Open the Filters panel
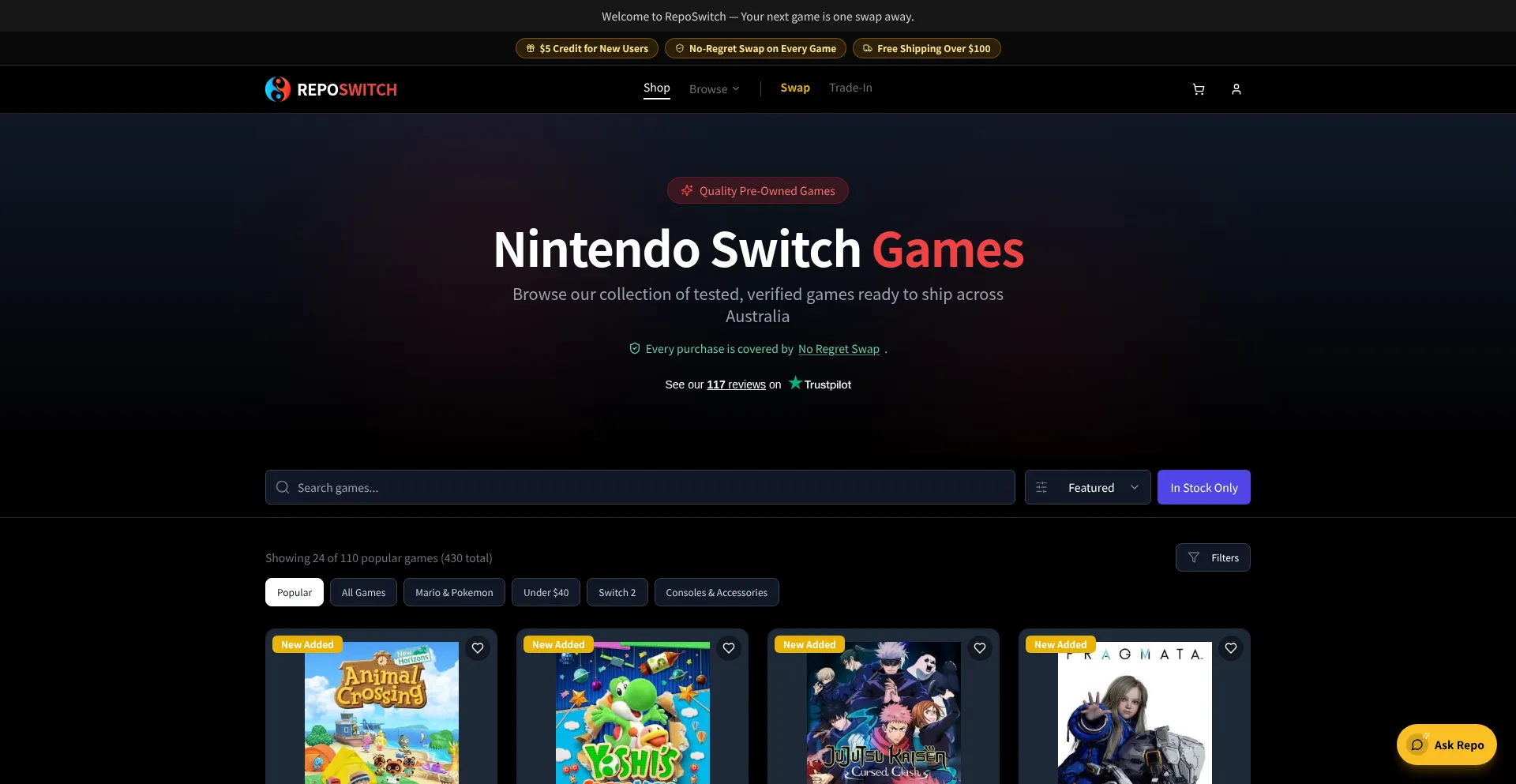 coord(1213,557)
